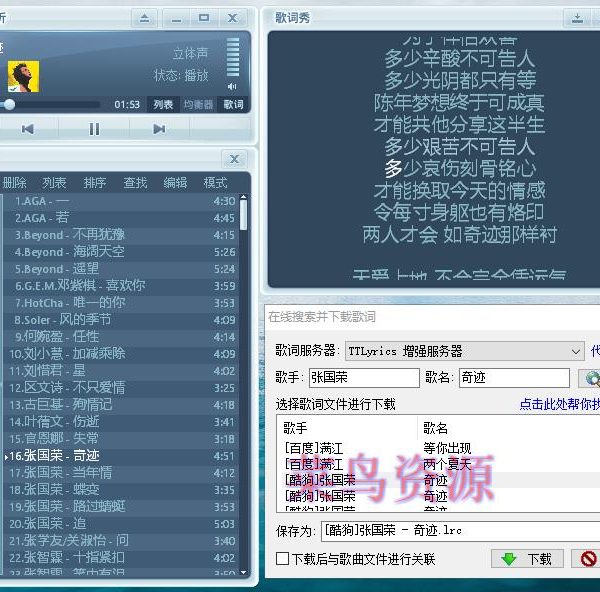Click the speaker mute icon

[232, 87]
